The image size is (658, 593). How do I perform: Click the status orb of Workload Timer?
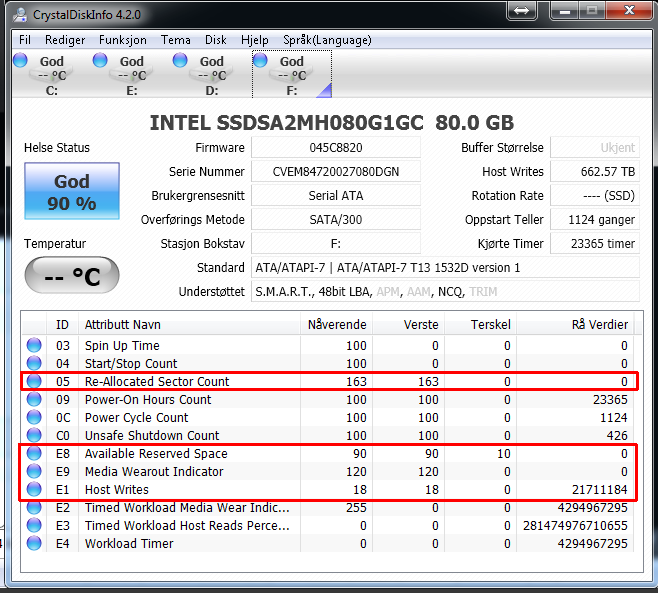tap(34, 543)
